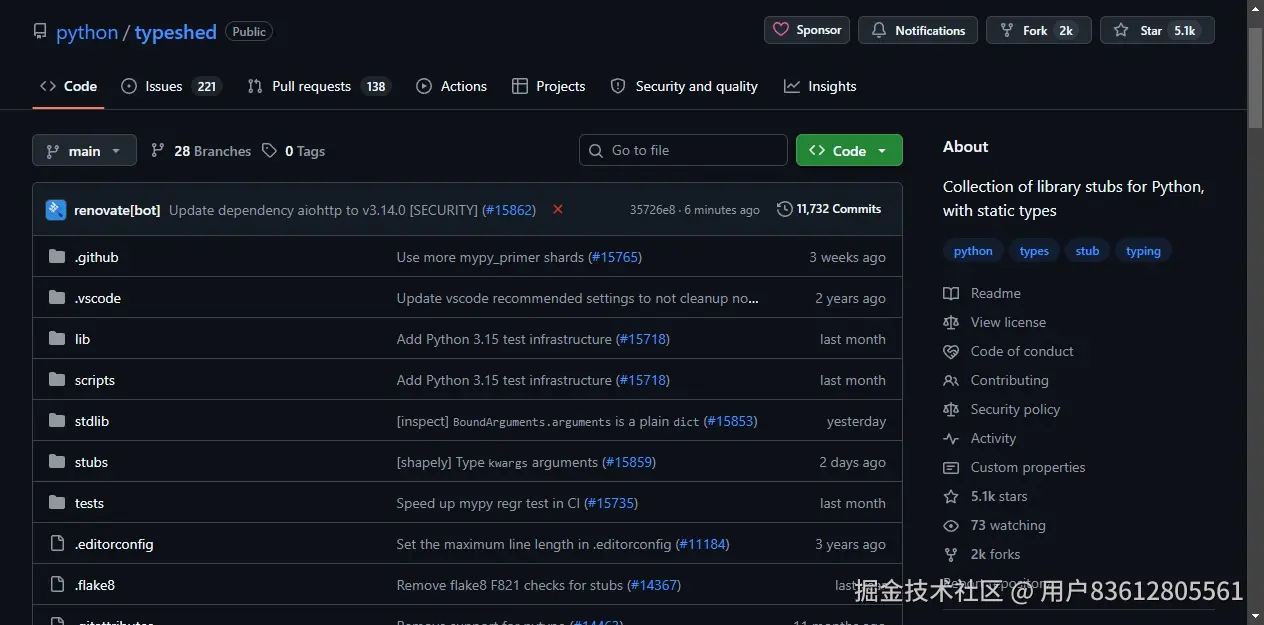The image size is (1264, 625).
Task: Open renovate[bot] author link
Action: point(117,210)
